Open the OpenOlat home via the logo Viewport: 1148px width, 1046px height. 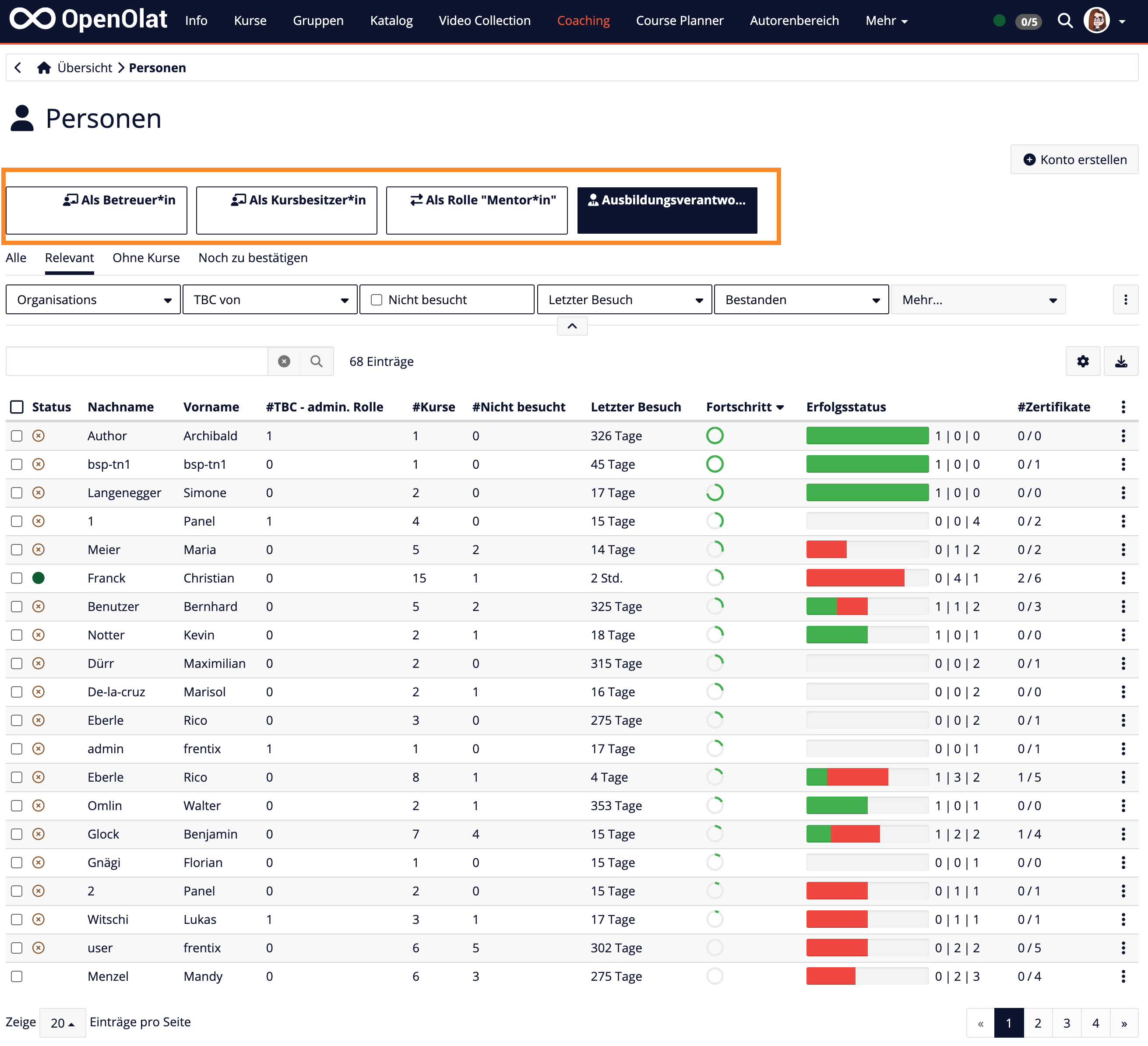click(88, 20)
